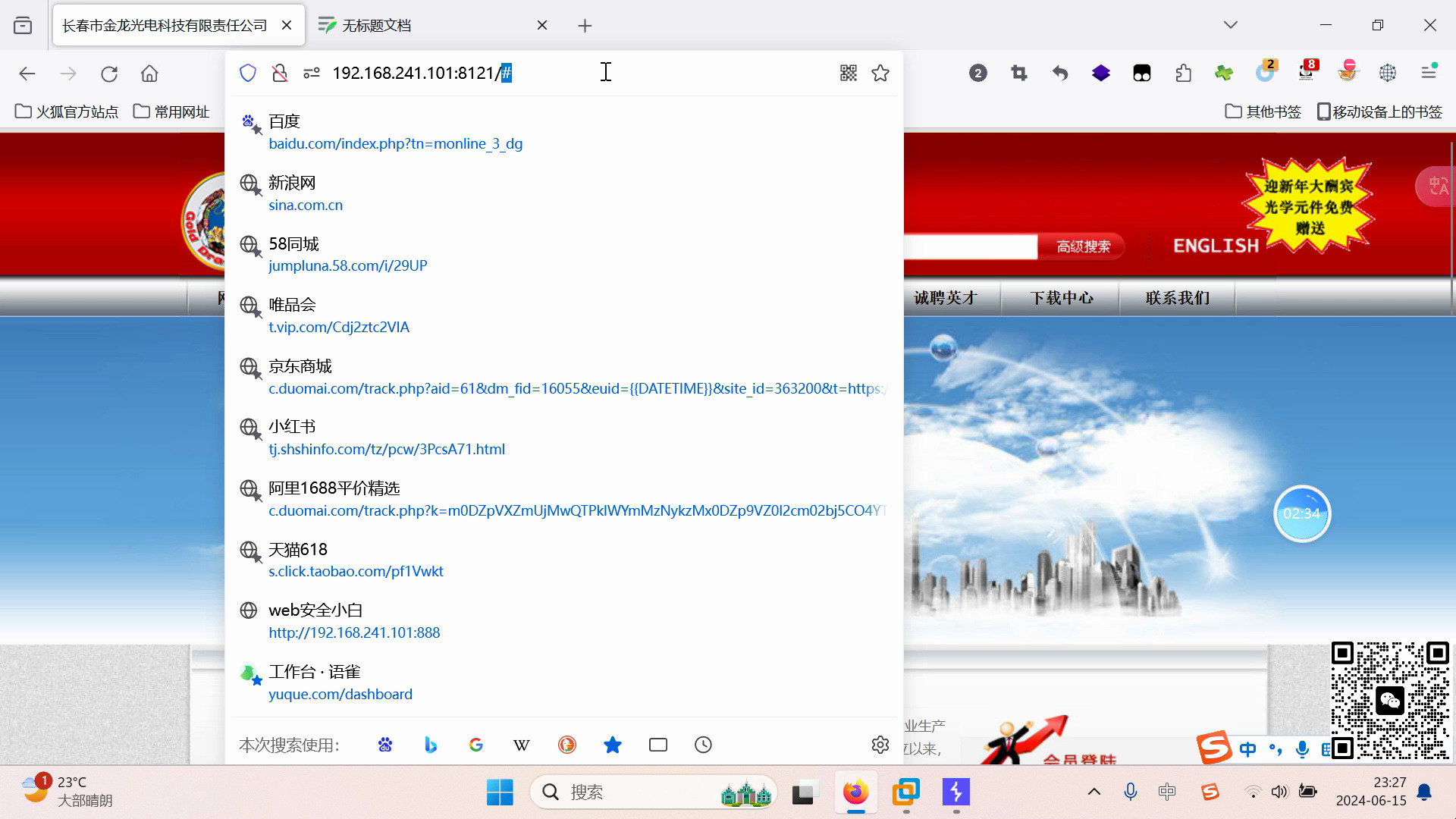Screen dimensions: 1456x819
Task: Click the translate floating button on page
Action: (1436, 187)
